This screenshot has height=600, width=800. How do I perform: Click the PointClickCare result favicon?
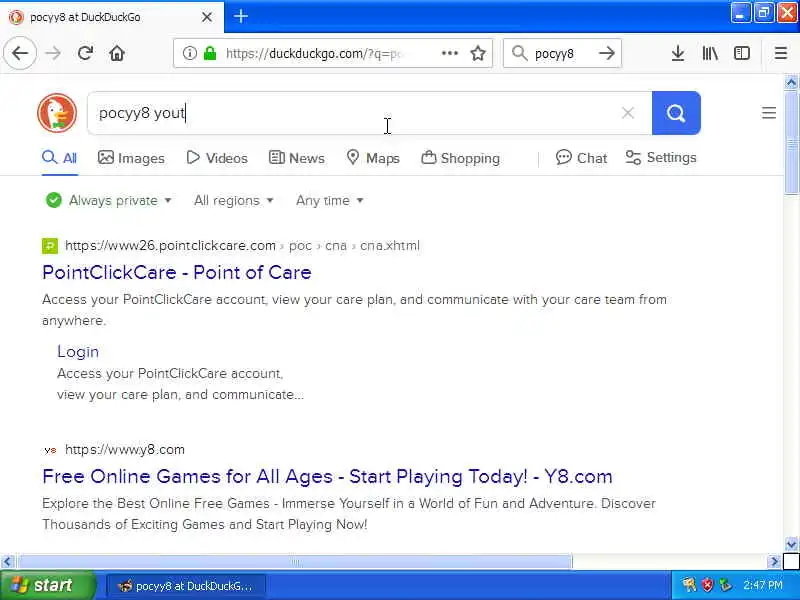point(50,246)
